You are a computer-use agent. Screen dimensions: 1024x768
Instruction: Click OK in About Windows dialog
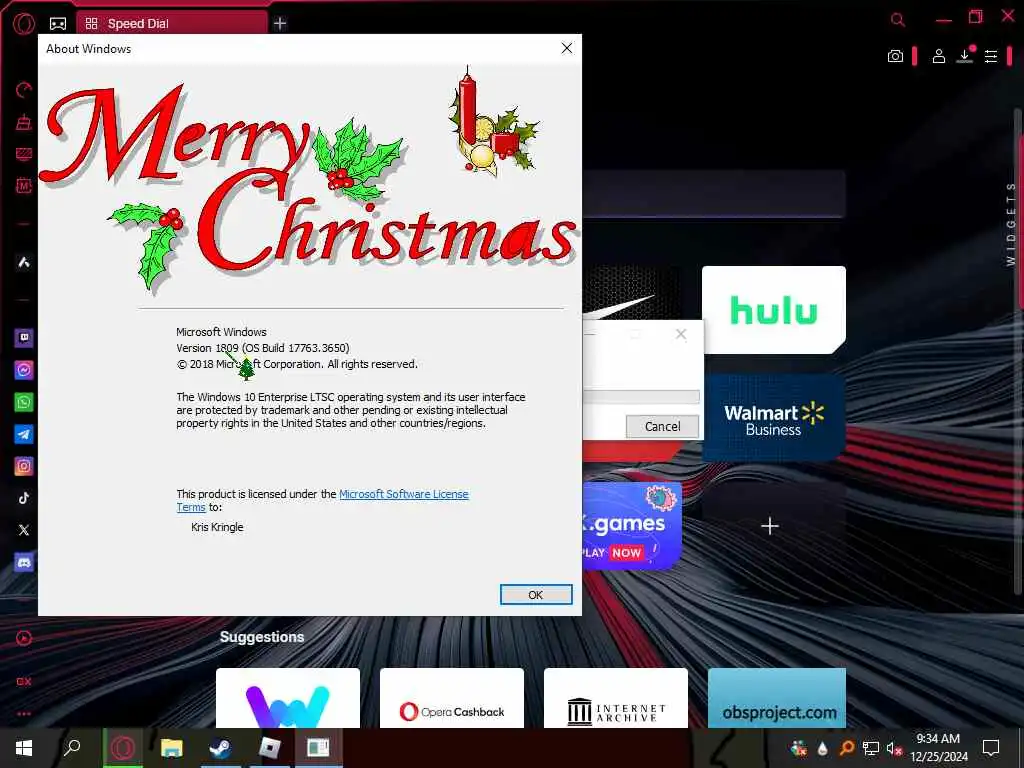(x=536, y=595)
